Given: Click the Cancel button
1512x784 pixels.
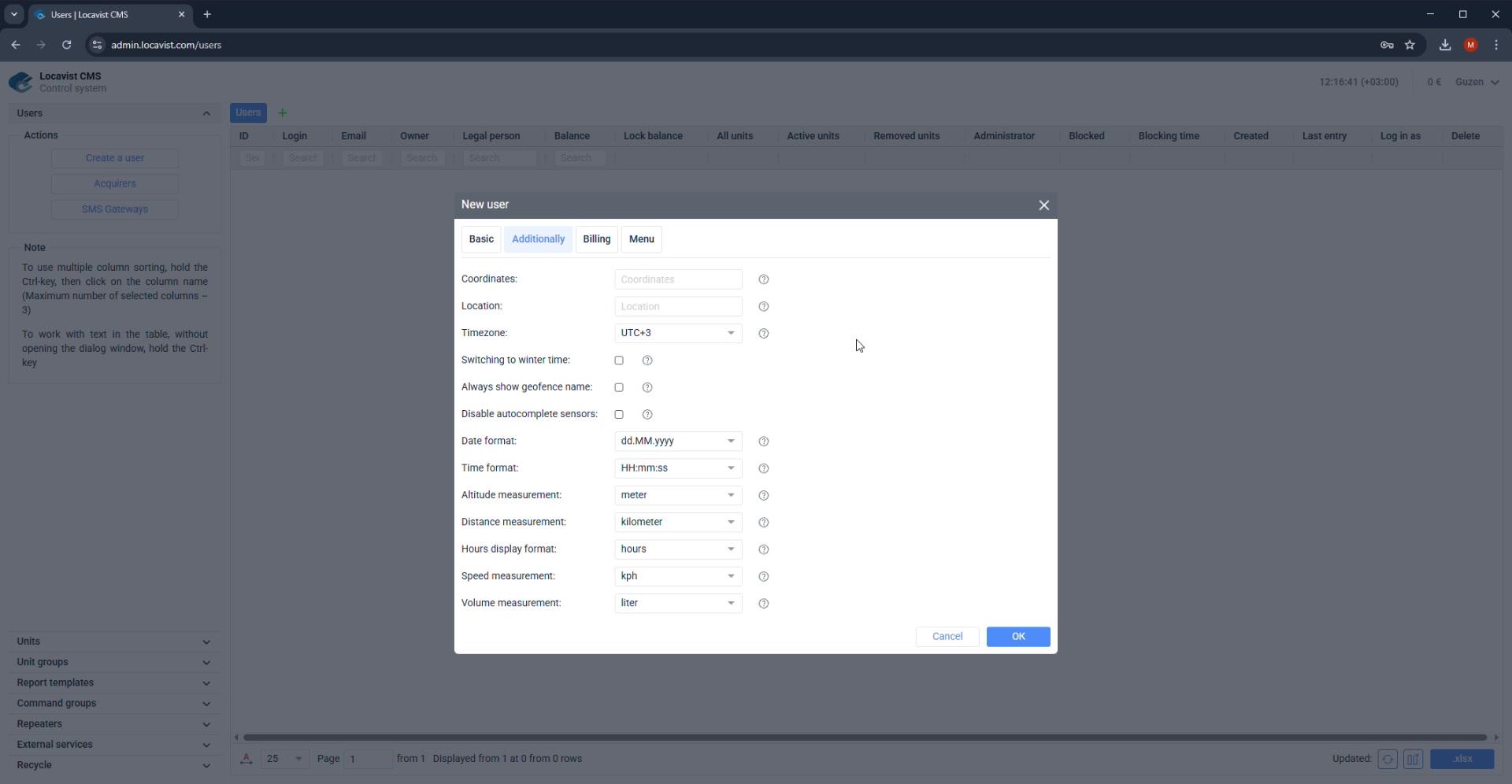Looking at the screenshot, I should pyautogui.click(x=947, y=637).
